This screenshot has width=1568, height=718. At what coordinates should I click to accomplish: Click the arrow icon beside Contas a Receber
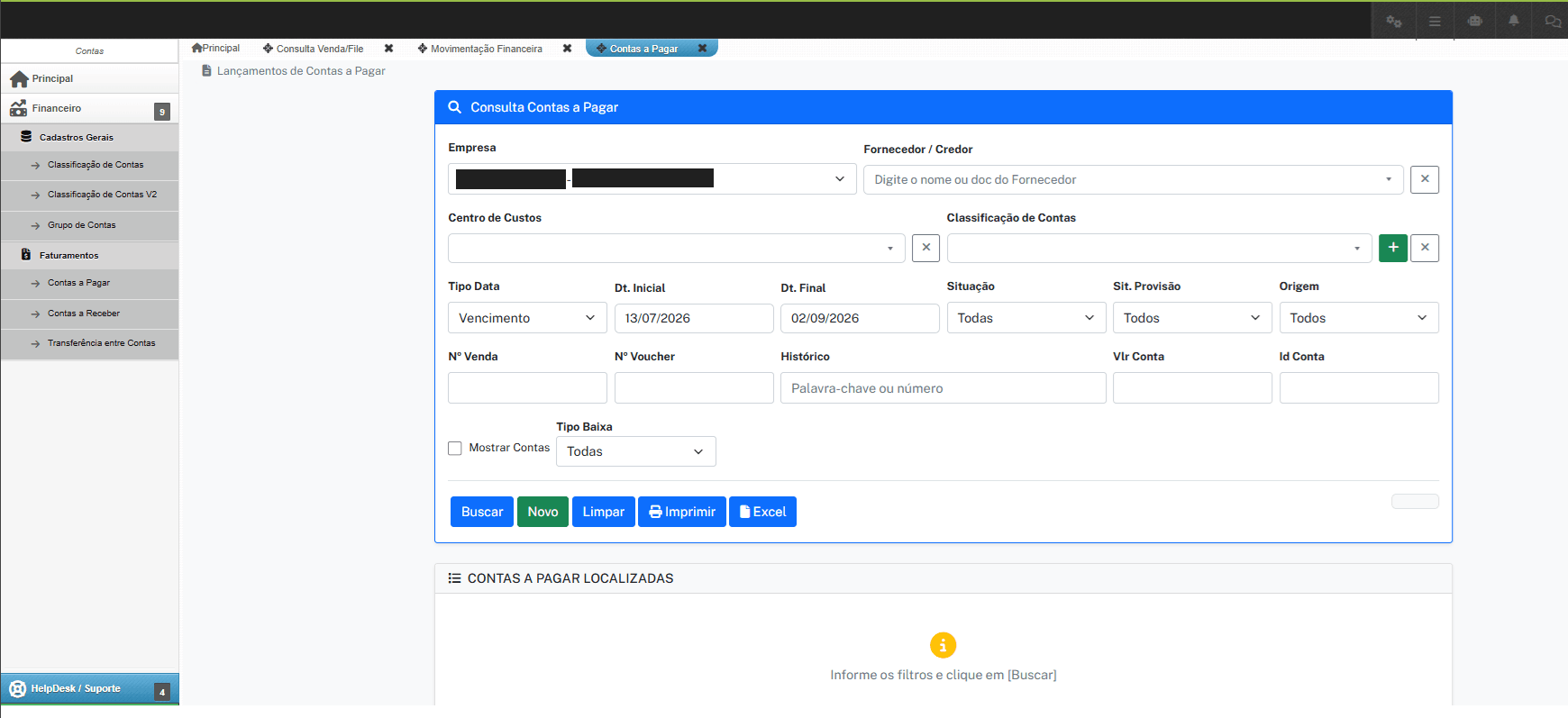tap(35, 314)
